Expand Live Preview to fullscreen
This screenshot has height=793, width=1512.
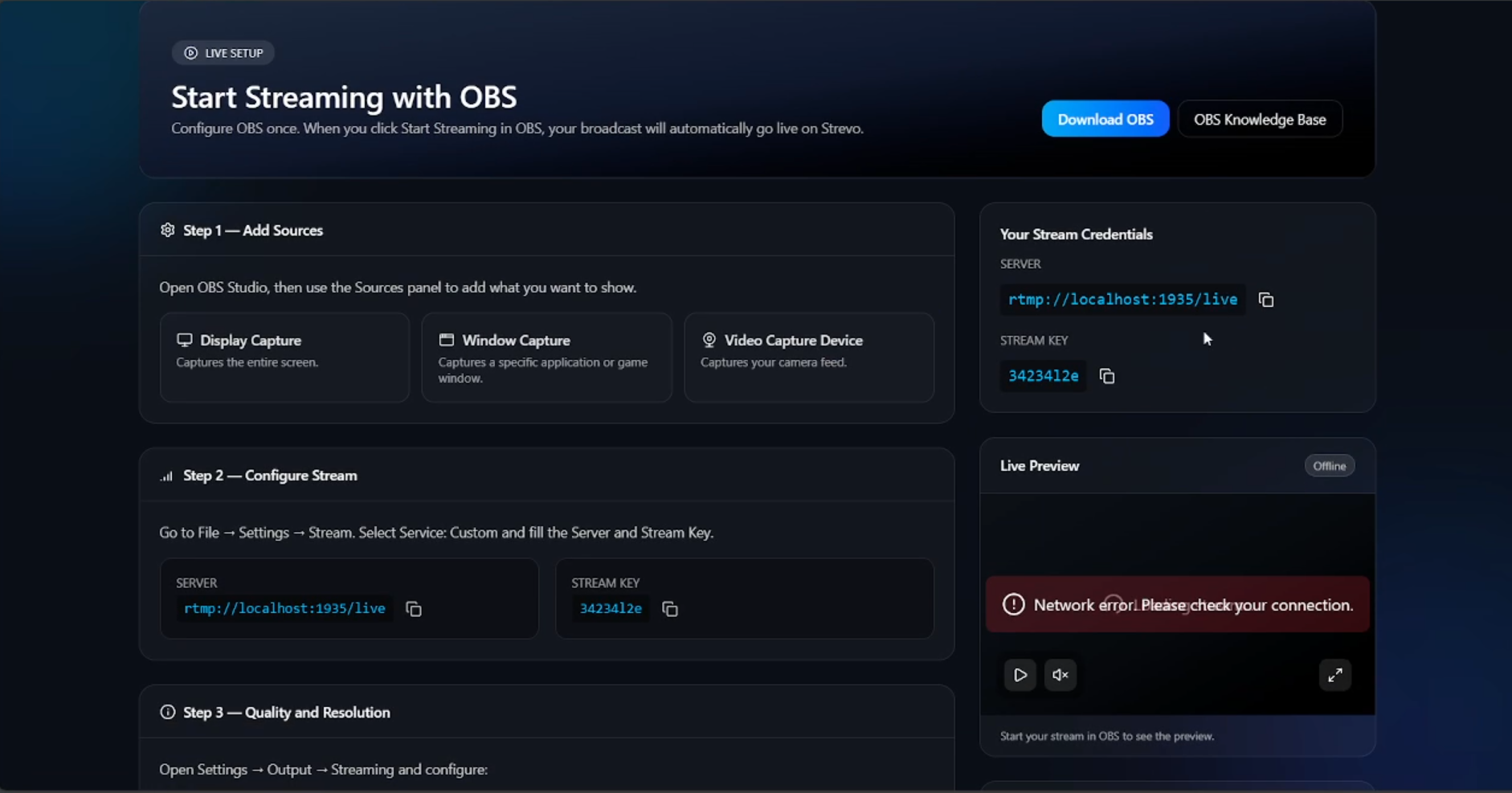pyautogui.click(x=1334, y=675)
